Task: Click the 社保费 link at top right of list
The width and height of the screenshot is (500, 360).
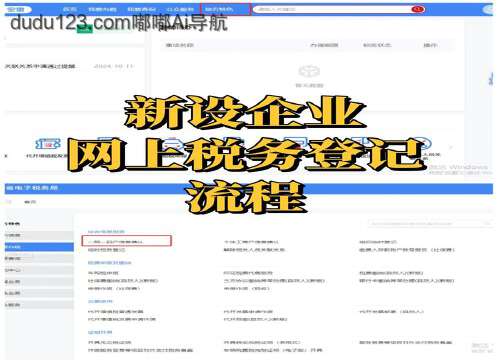Action: point(407,249)
